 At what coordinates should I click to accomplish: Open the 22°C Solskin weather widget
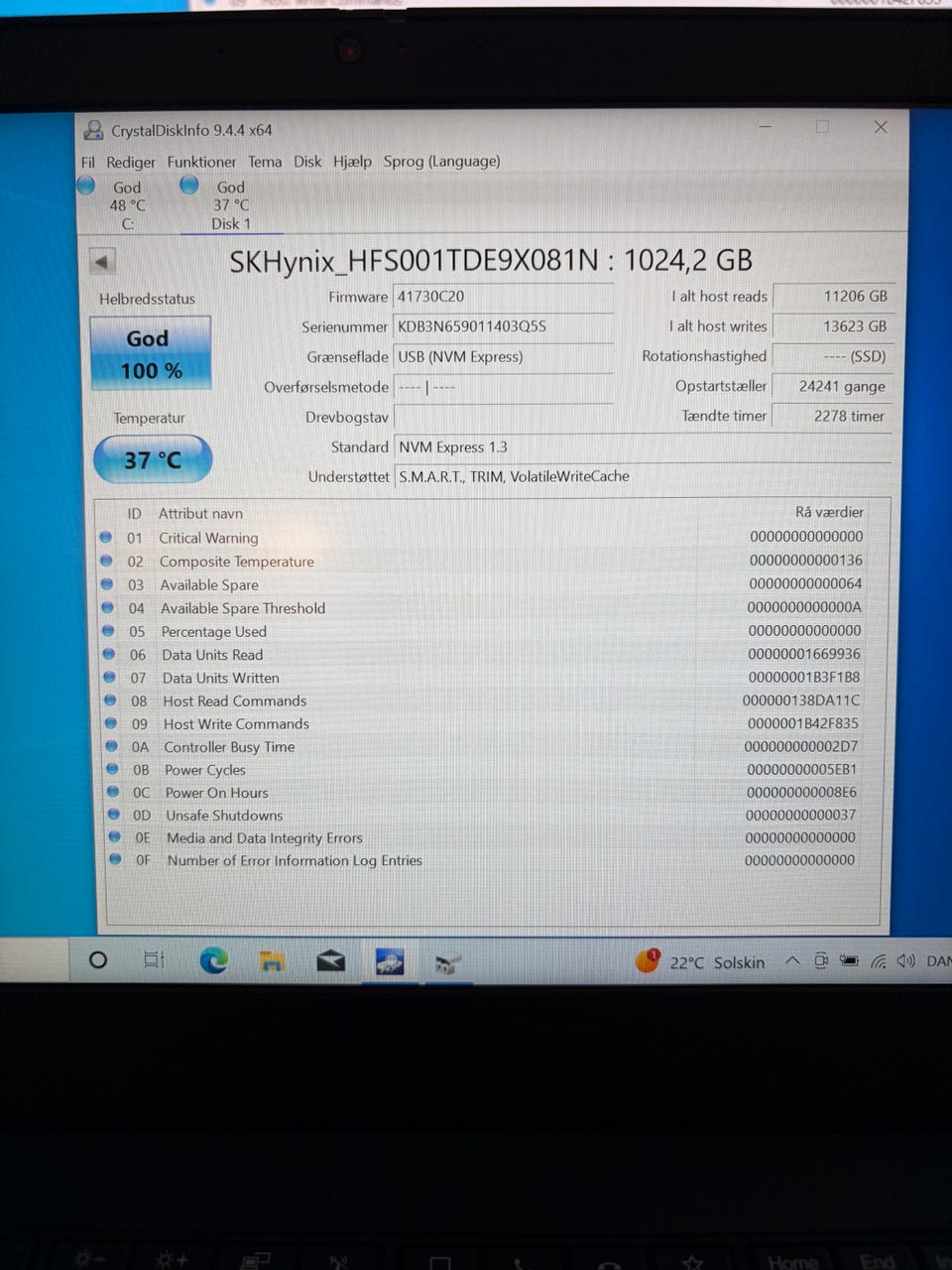pos(700,961)
